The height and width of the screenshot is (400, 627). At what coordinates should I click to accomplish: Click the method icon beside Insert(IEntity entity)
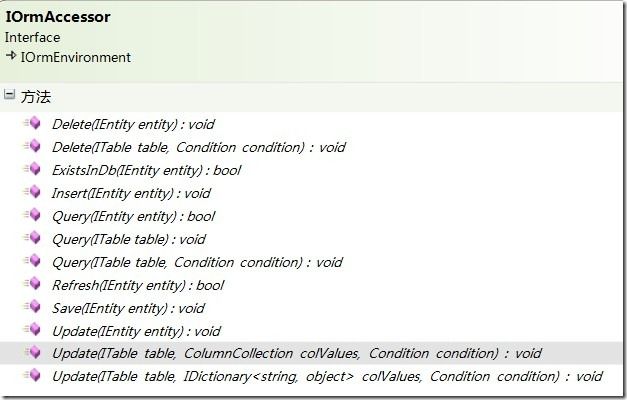[32, 192]
